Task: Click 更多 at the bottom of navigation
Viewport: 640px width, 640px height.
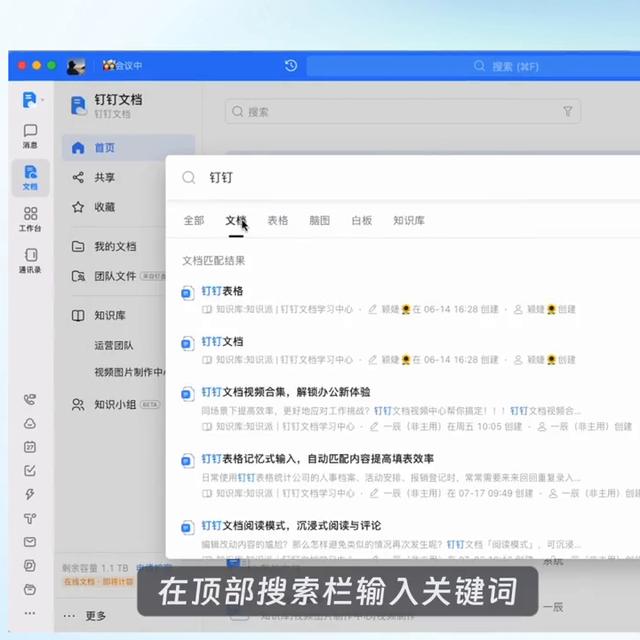Action: point(96,616)
